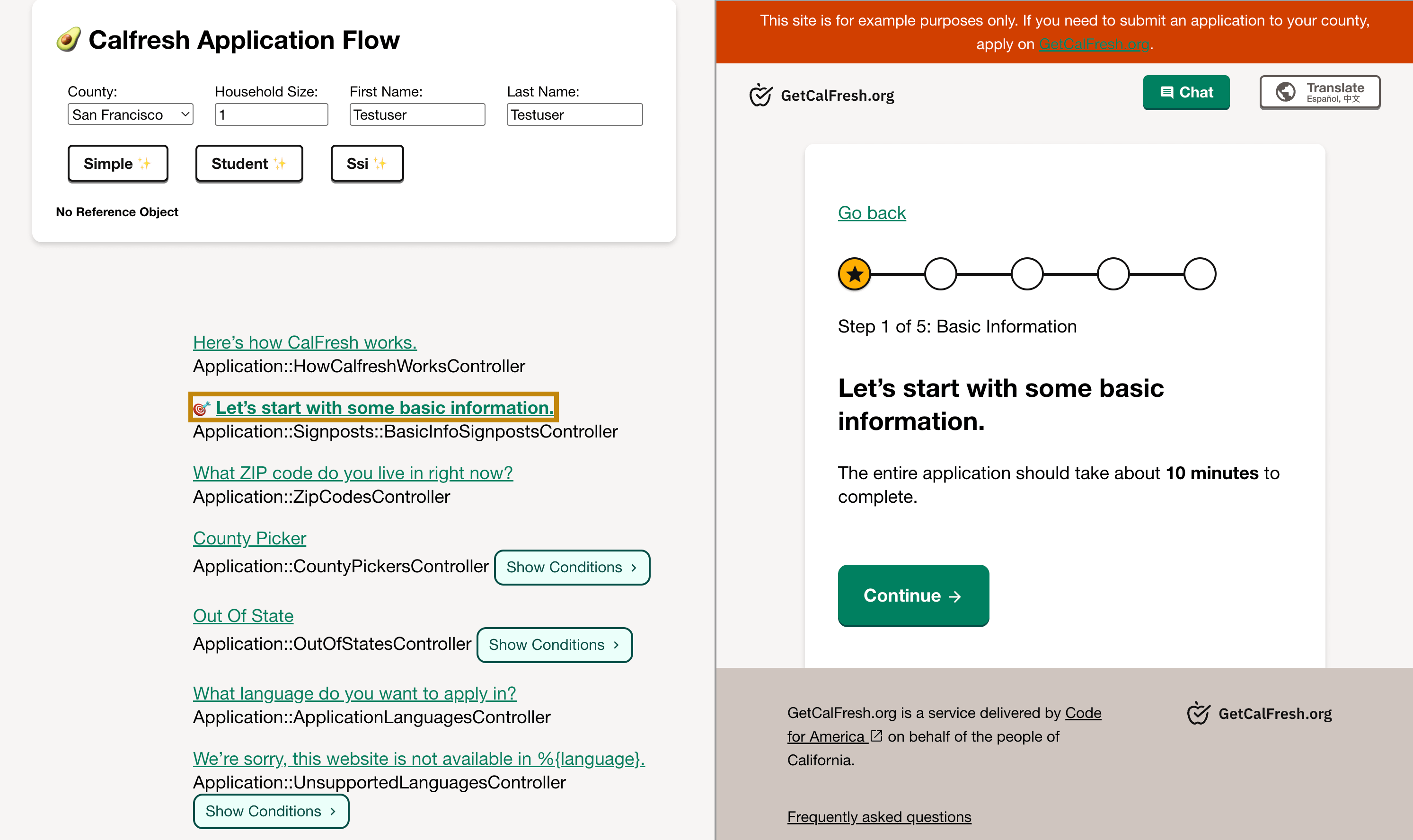Click the Household Size input field
The height and width of the screenshot is (840, 1413).
click(271, 114)
